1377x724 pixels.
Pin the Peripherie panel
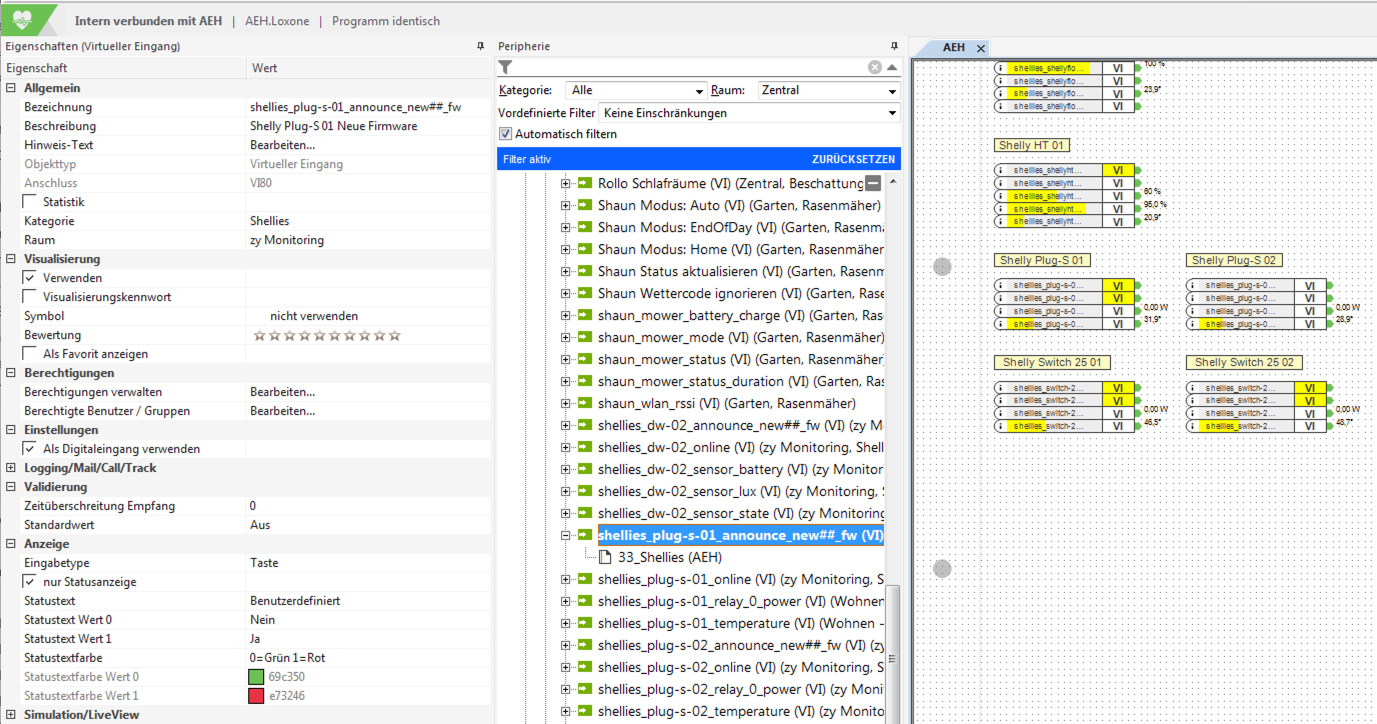click(x=894, y=46)
